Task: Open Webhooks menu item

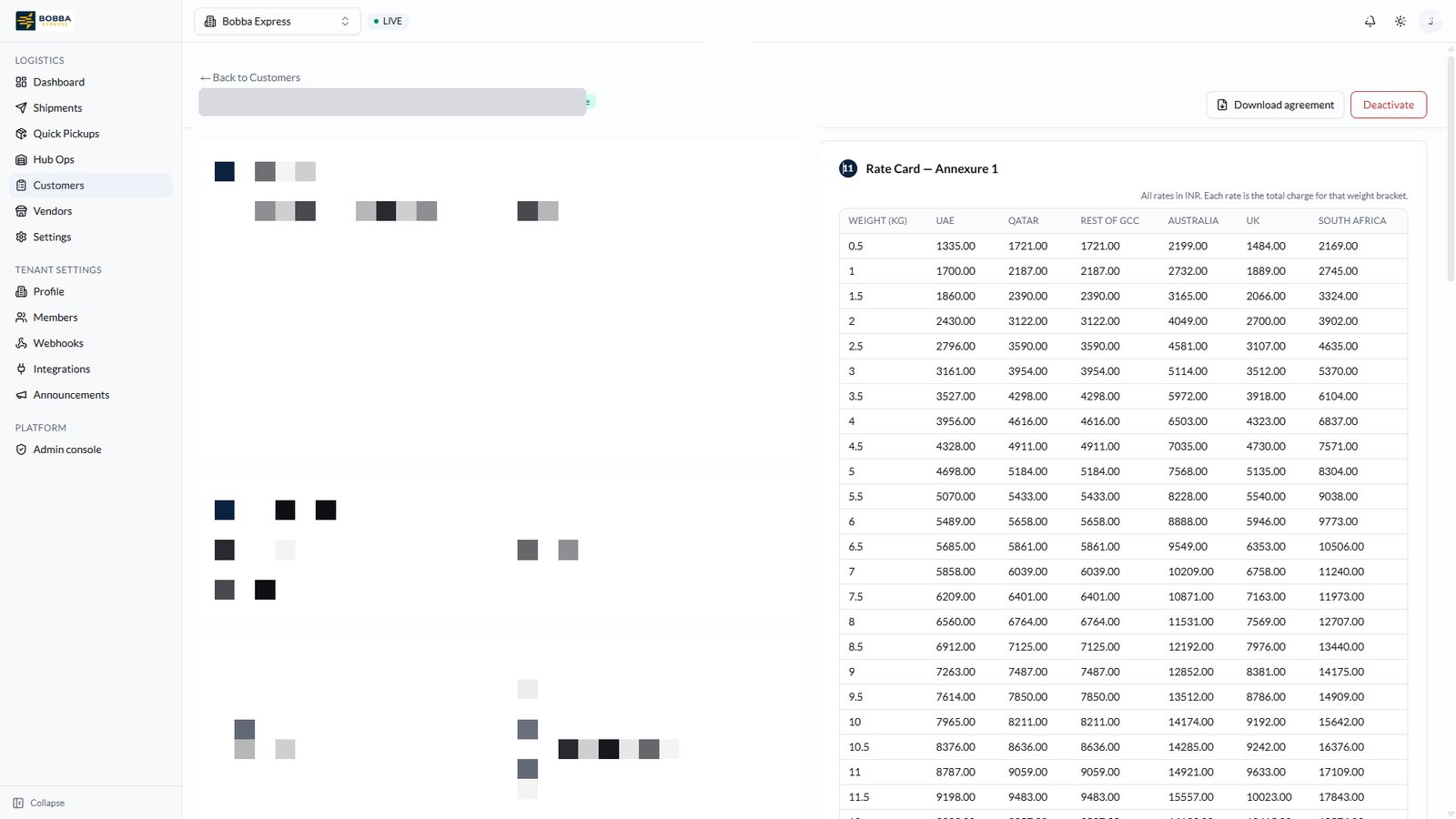Action: pyautogui.click(x=90, y=343)
